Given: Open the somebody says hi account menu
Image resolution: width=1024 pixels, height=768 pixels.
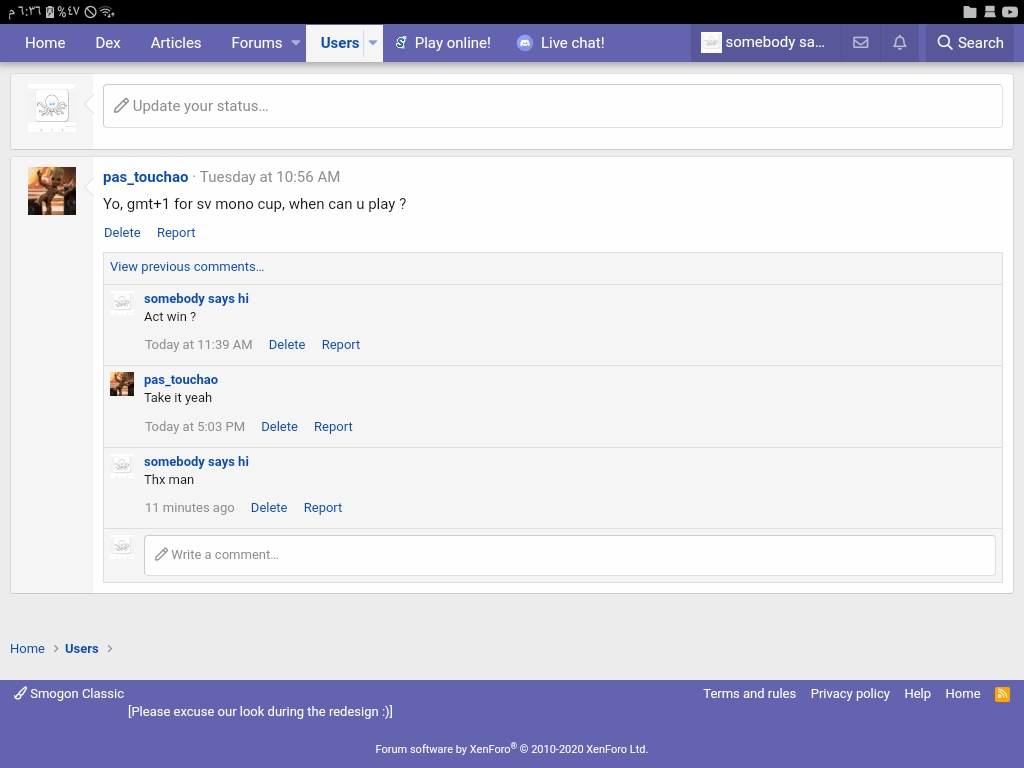Looking at the screenshot, I should click(764, 43).
